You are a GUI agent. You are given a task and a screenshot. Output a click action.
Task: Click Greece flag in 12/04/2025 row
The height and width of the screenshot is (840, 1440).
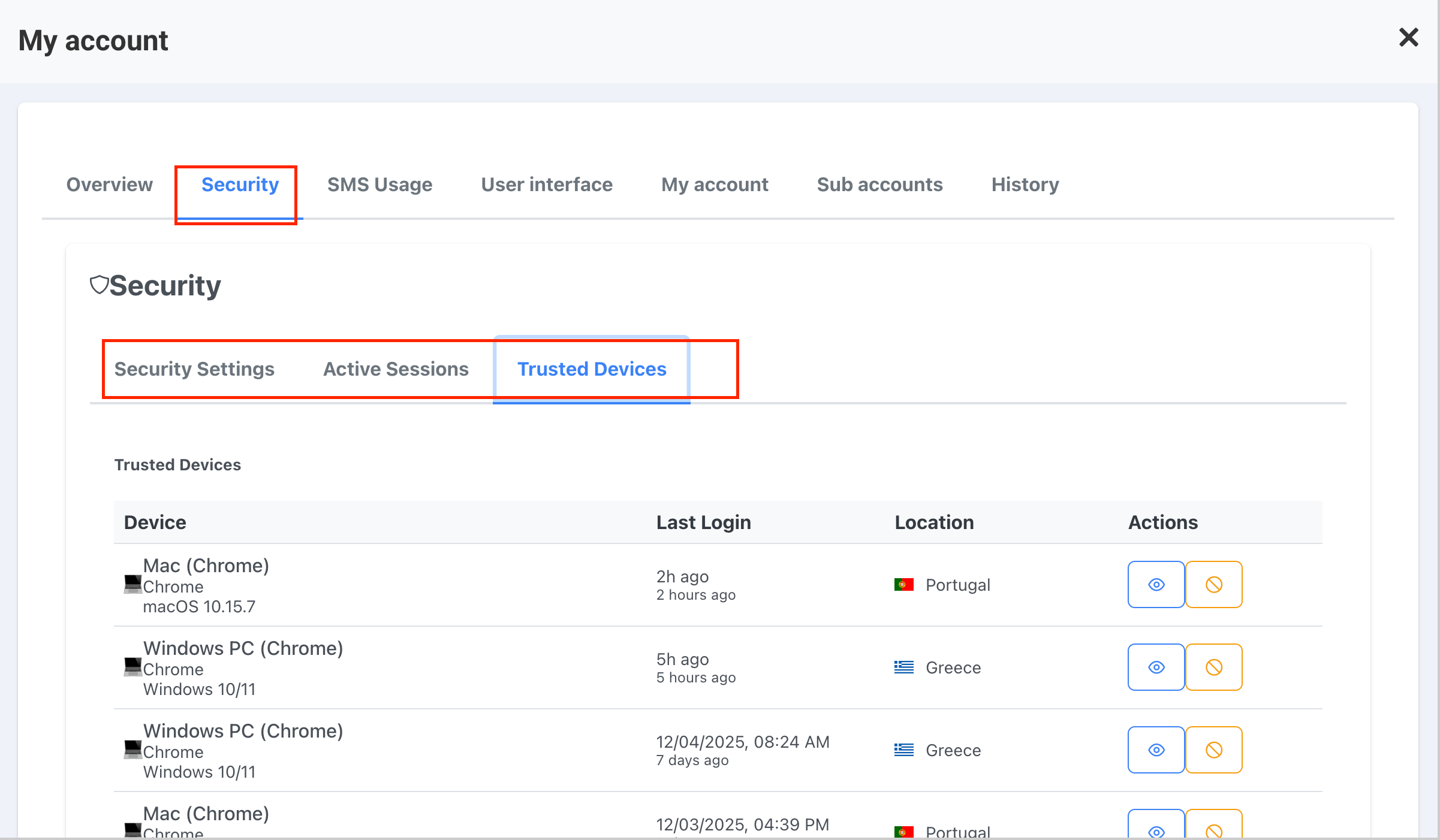click(903, 750)
